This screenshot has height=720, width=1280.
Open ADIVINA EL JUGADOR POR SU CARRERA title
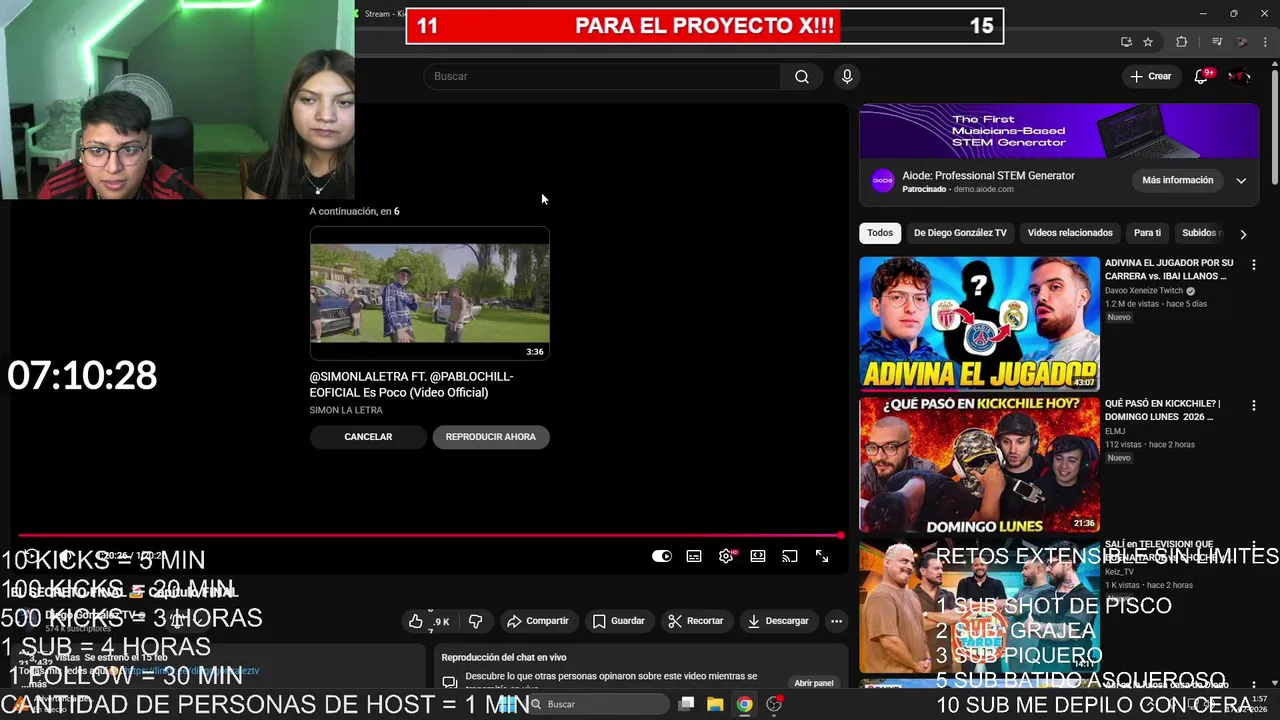(x=1169, y=270)
